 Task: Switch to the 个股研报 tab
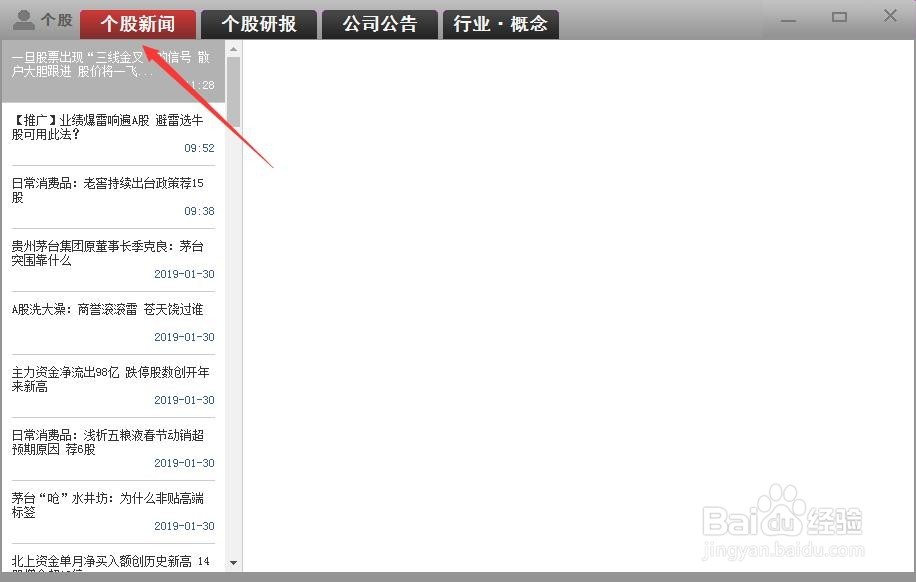click(259, 25)
